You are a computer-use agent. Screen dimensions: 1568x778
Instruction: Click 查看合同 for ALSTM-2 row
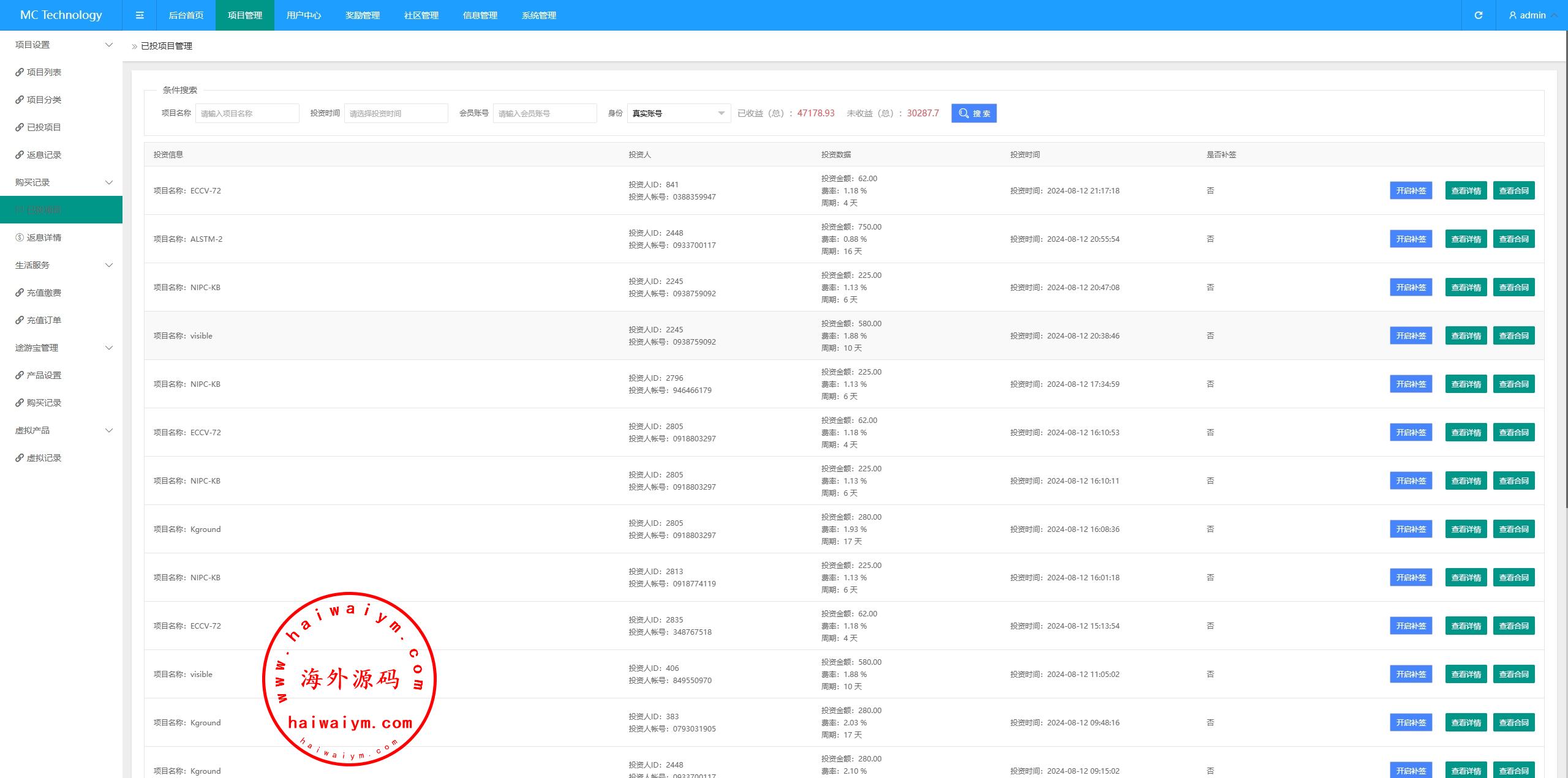click(x=1513, y=239)
